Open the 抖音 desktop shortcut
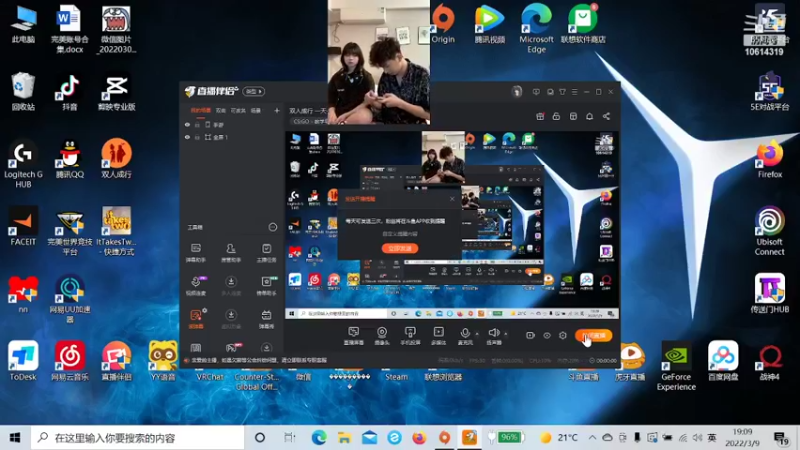Screen dimensions: 800x450 (69, 93)
